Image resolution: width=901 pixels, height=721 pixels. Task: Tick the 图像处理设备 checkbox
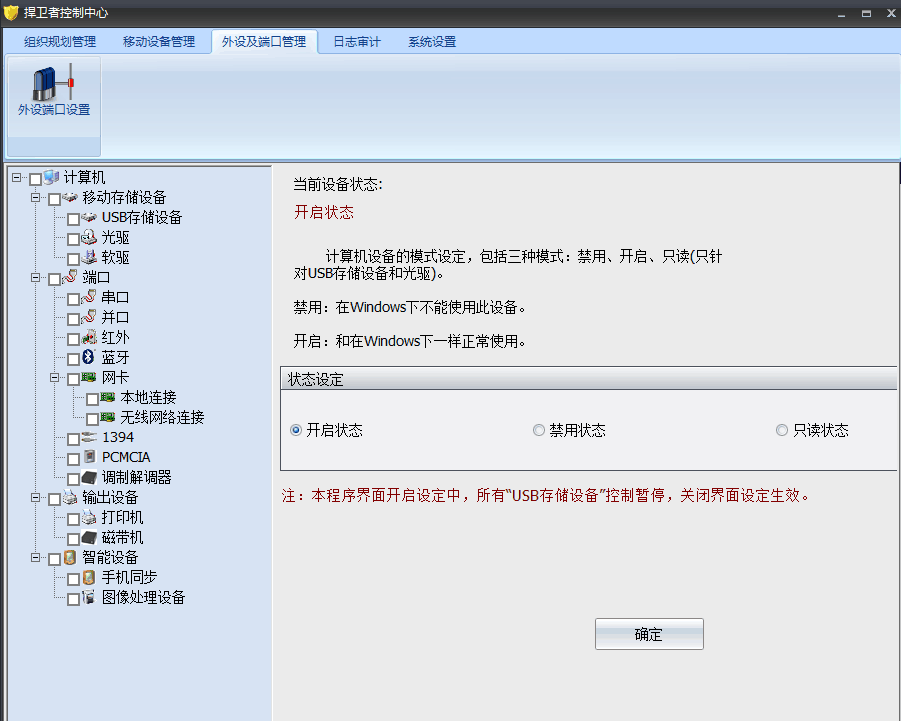coord(74,599)
